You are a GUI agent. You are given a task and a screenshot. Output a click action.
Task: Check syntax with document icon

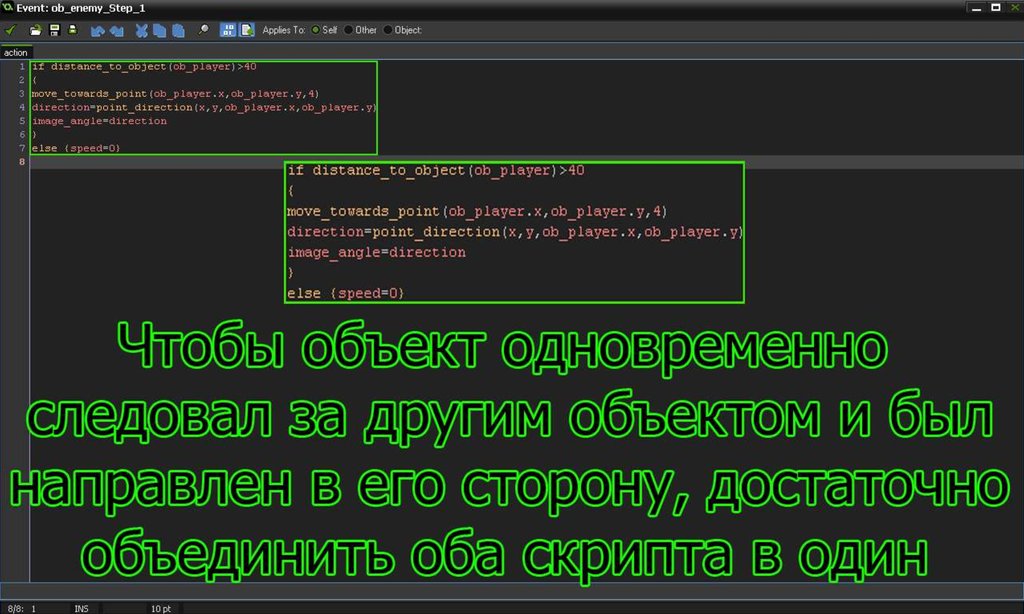click(x=247, y=30)
